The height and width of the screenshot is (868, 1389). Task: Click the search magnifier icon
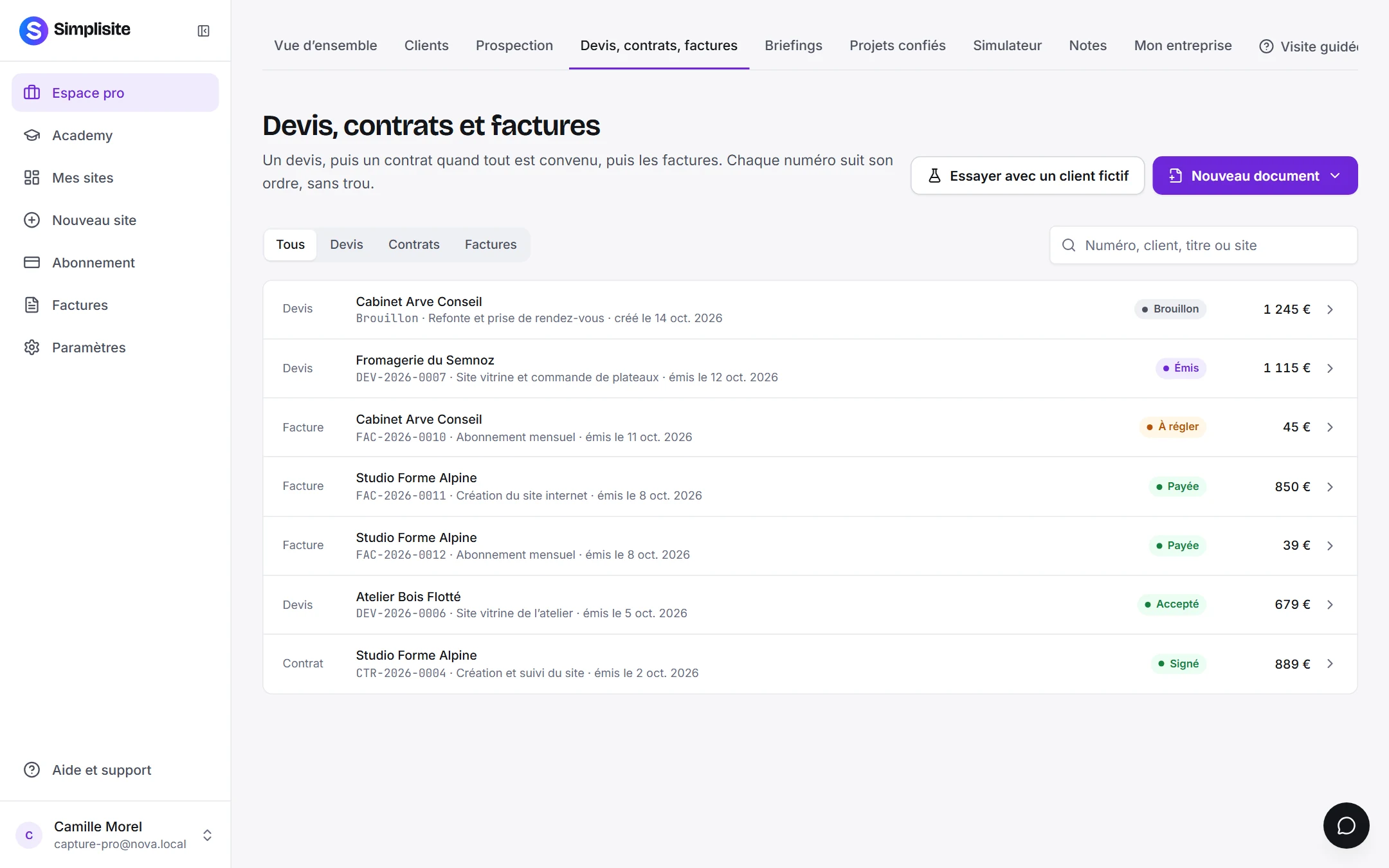click(x=1069, y=245)
